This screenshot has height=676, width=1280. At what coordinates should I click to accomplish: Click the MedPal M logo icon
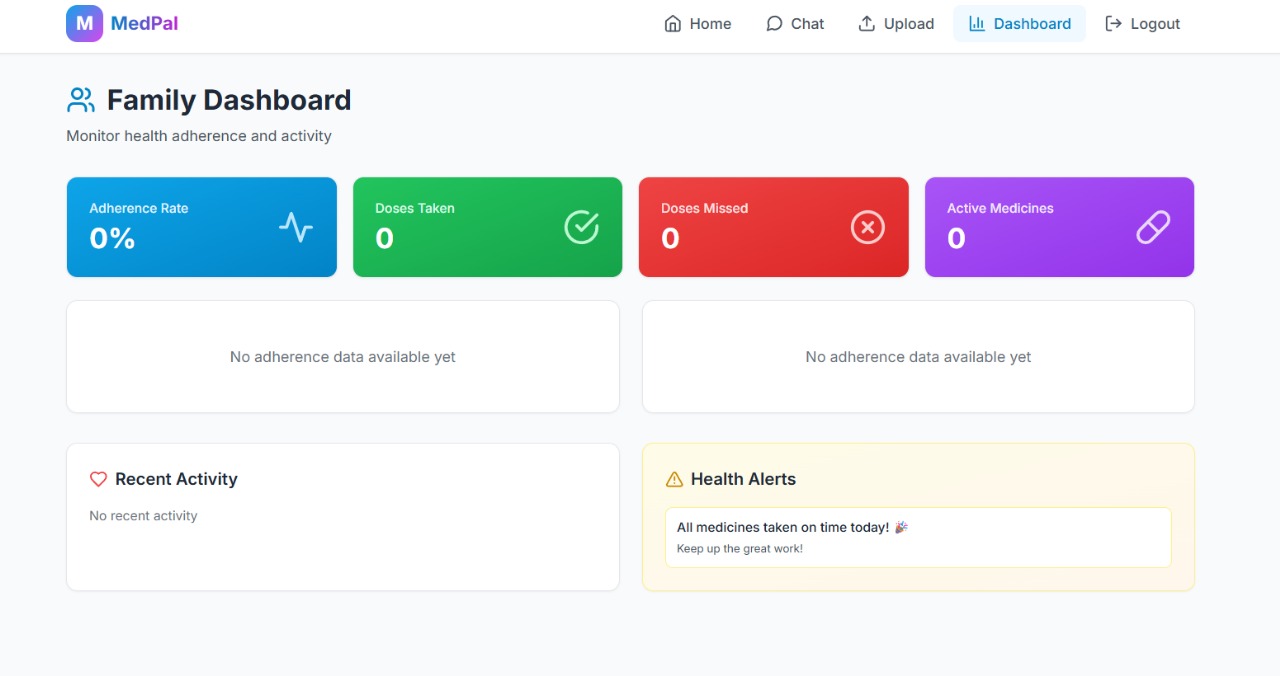pyautogui.click(x=84, y=23)
